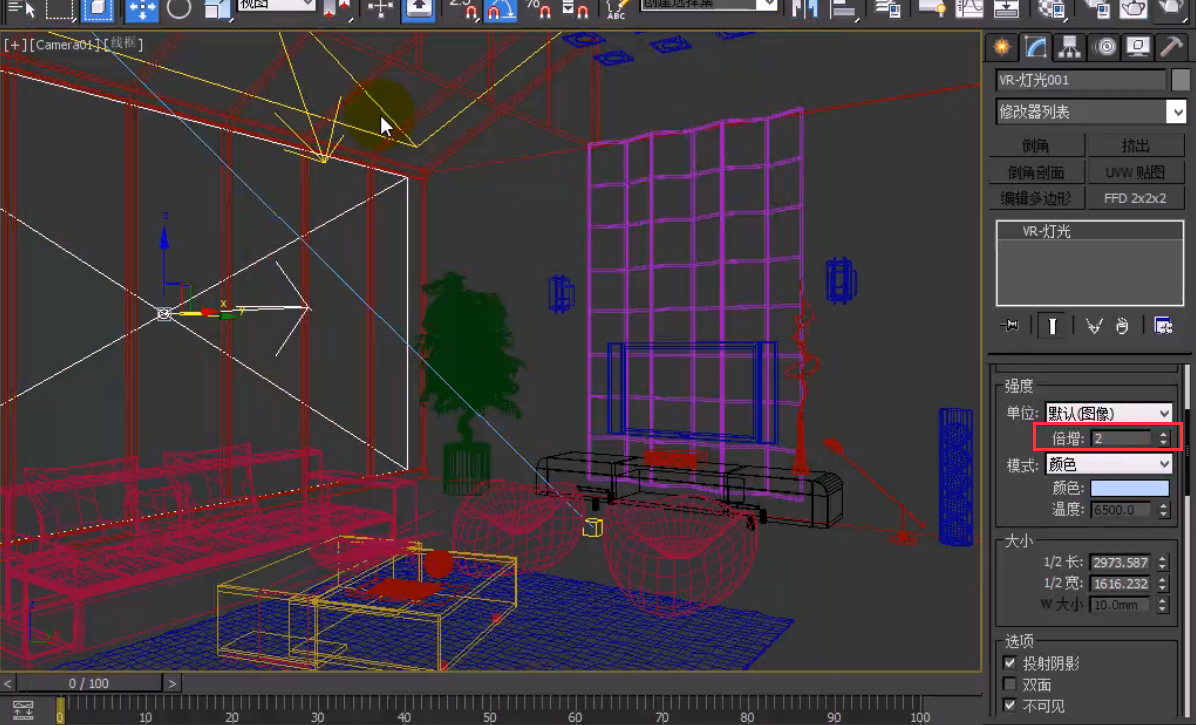Click the Pin Stack icon

click(x=1010, y=326)
